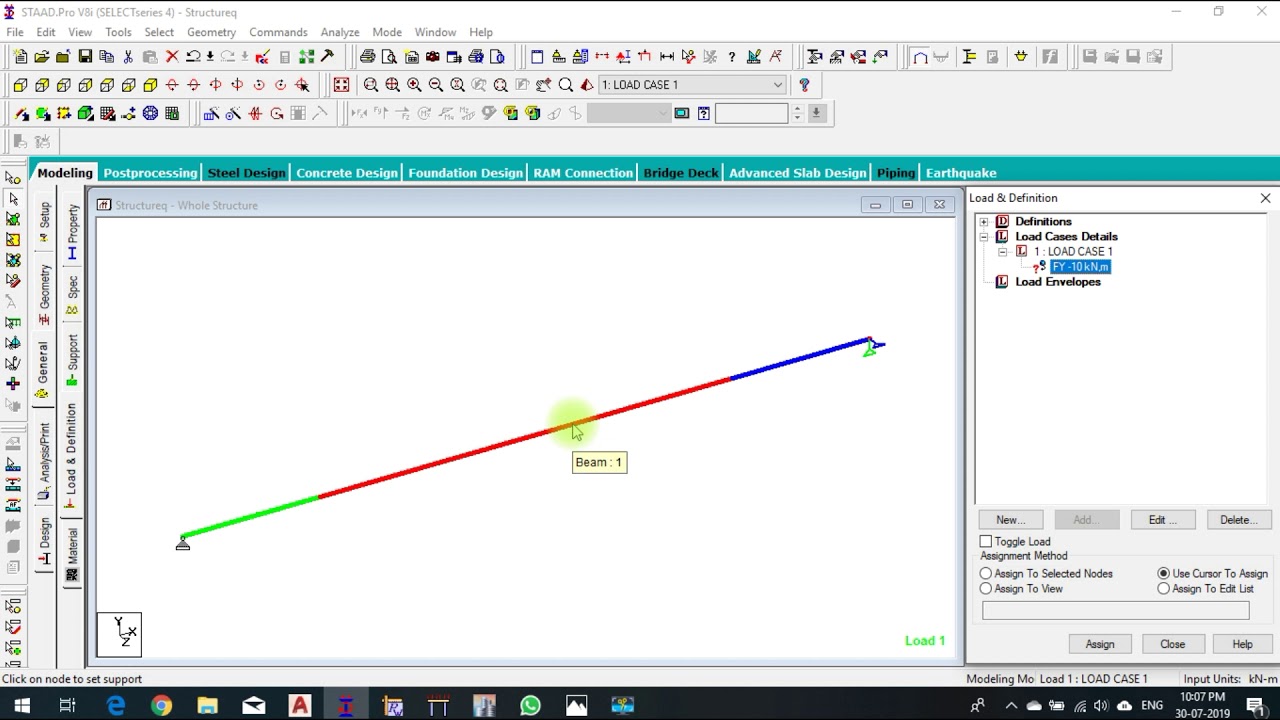Viewport: 1280px width, 720px height.
Task: Click the Isometric View cube icon
Action: [150, 85]
